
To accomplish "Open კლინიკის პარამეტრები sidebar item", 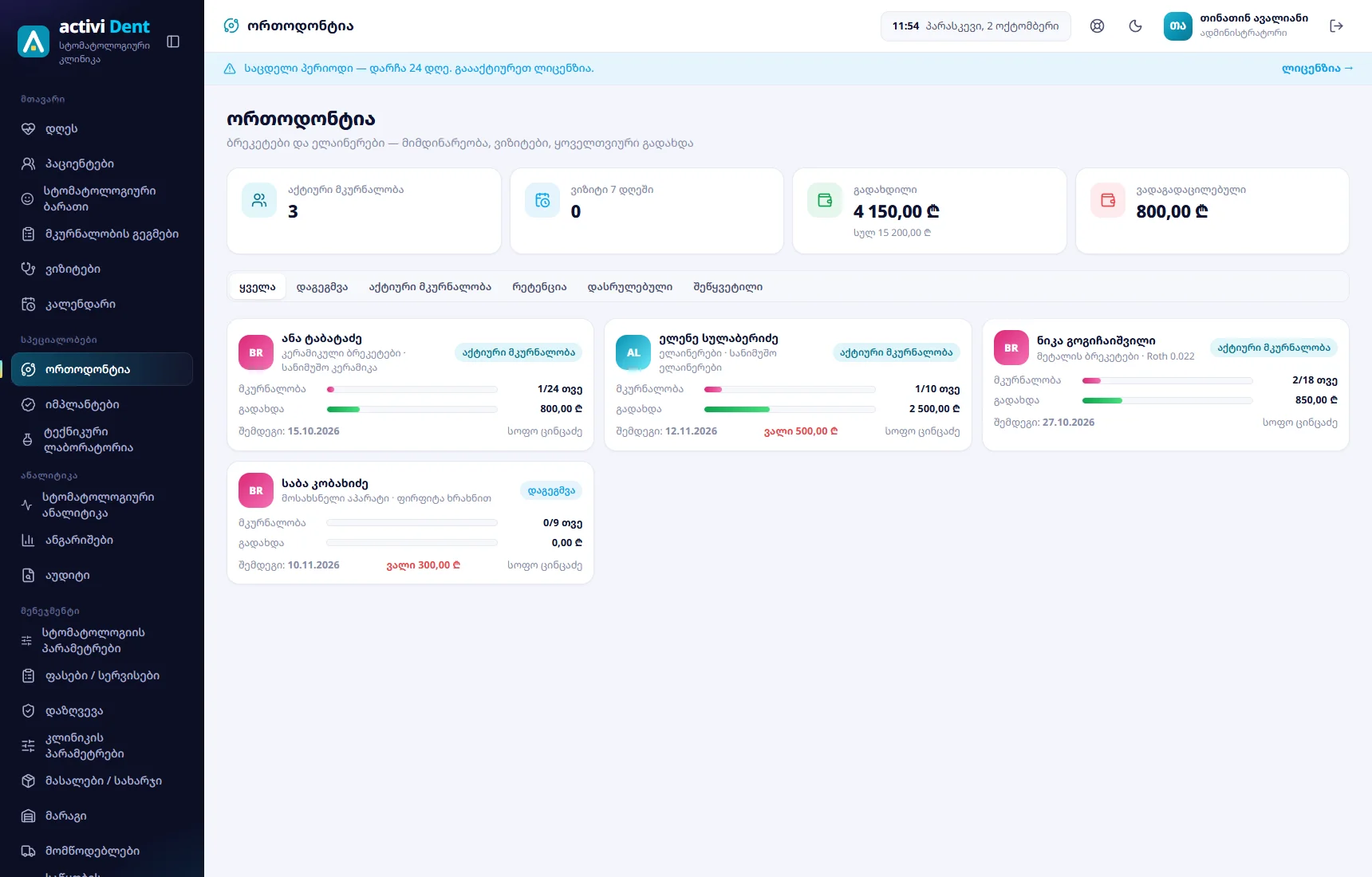I will [x=102, y=745].
